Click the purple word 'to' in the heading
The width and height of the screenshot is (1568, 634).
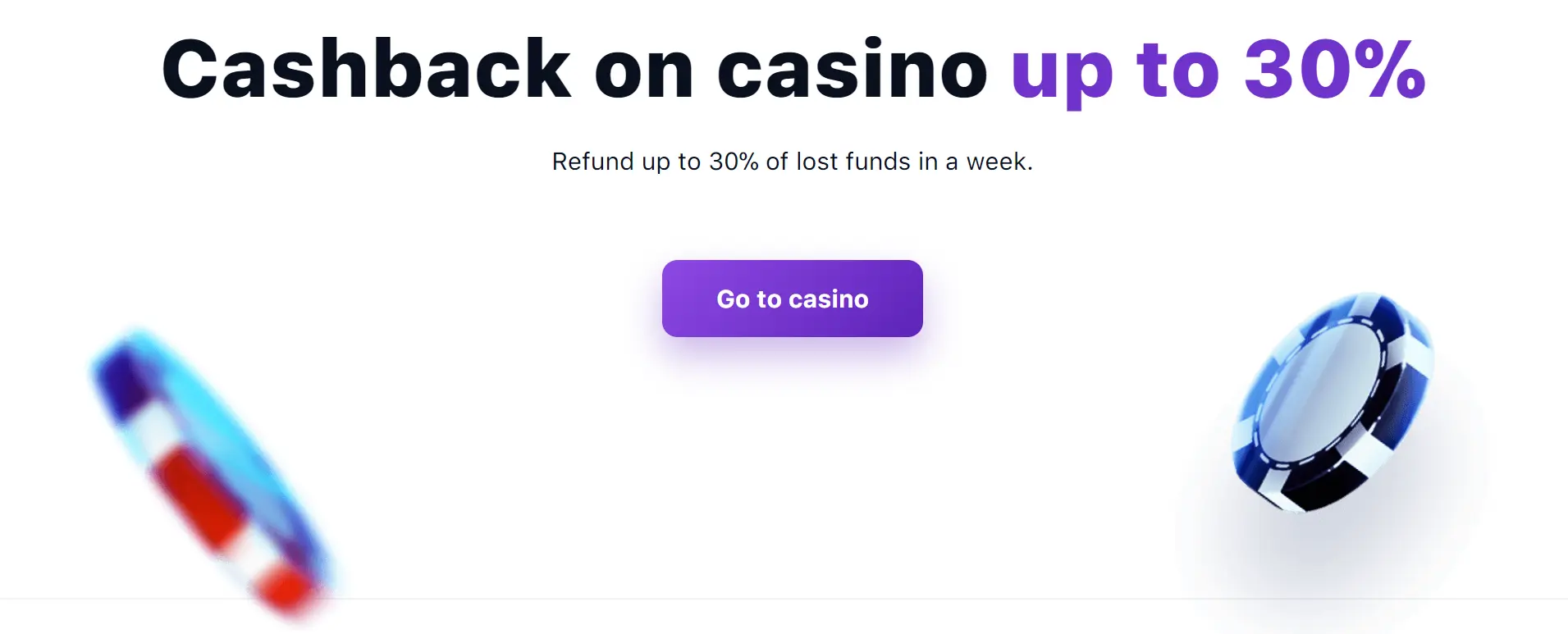point(1178,71)
